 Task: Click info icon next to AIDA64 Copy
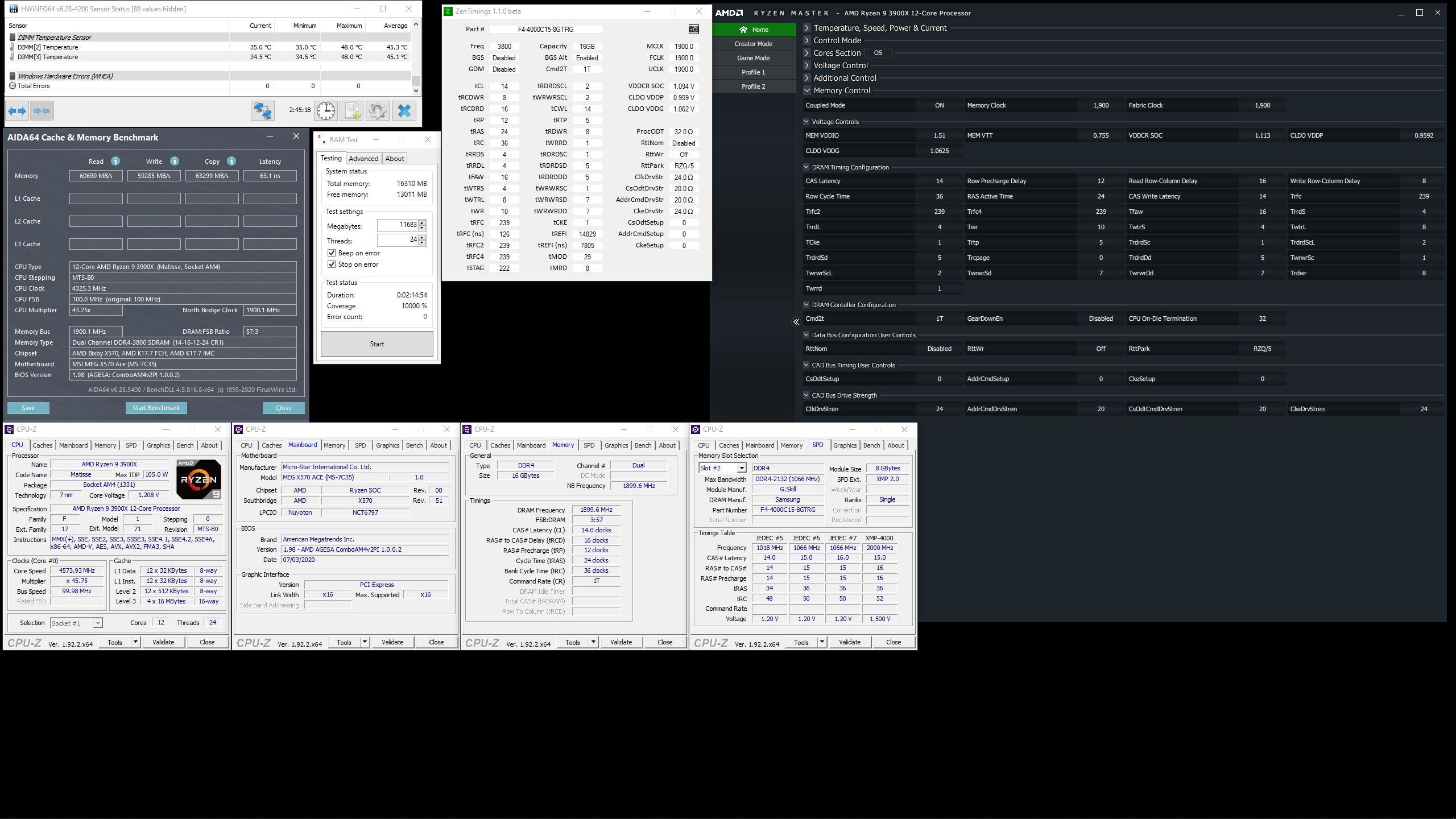point(231,161)
